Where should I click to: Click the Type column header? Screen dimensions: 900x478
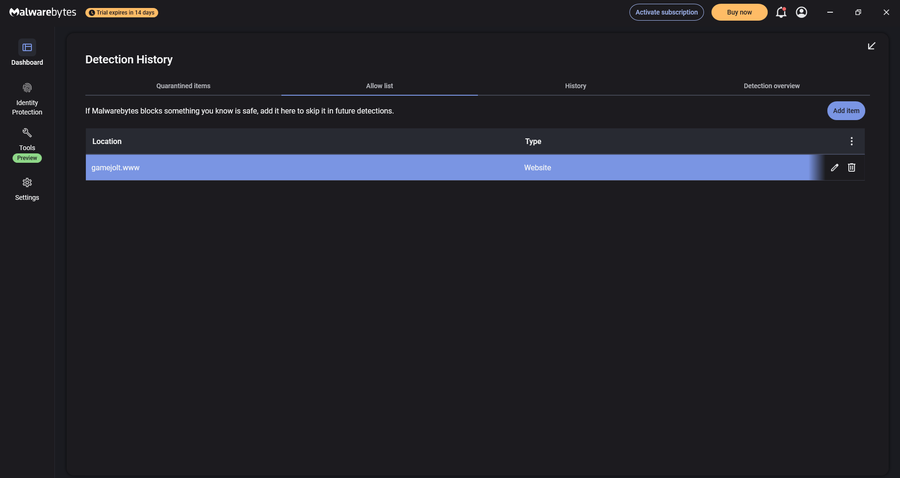tap(533, 141)
